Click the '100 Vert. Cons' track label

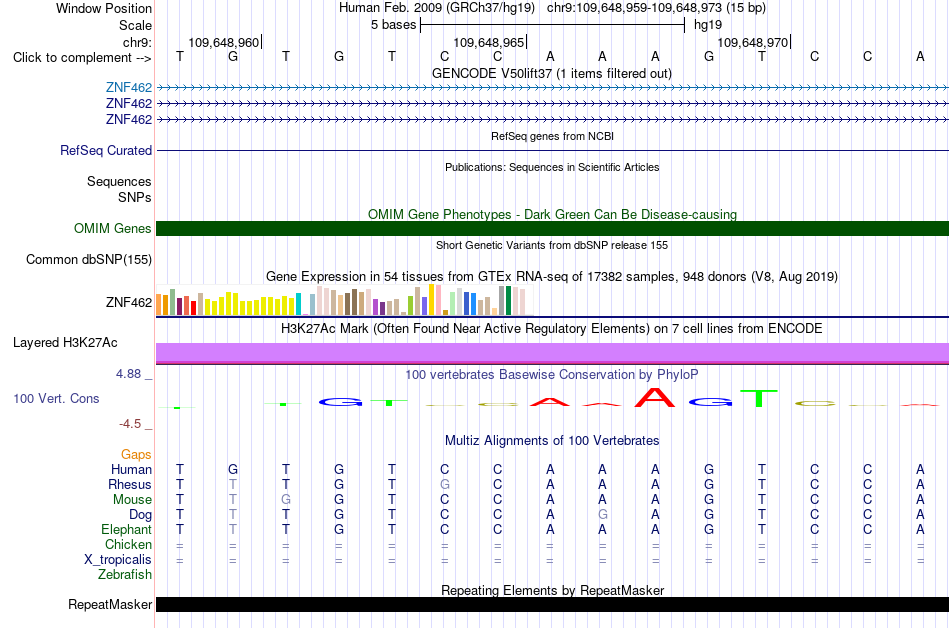56,398
